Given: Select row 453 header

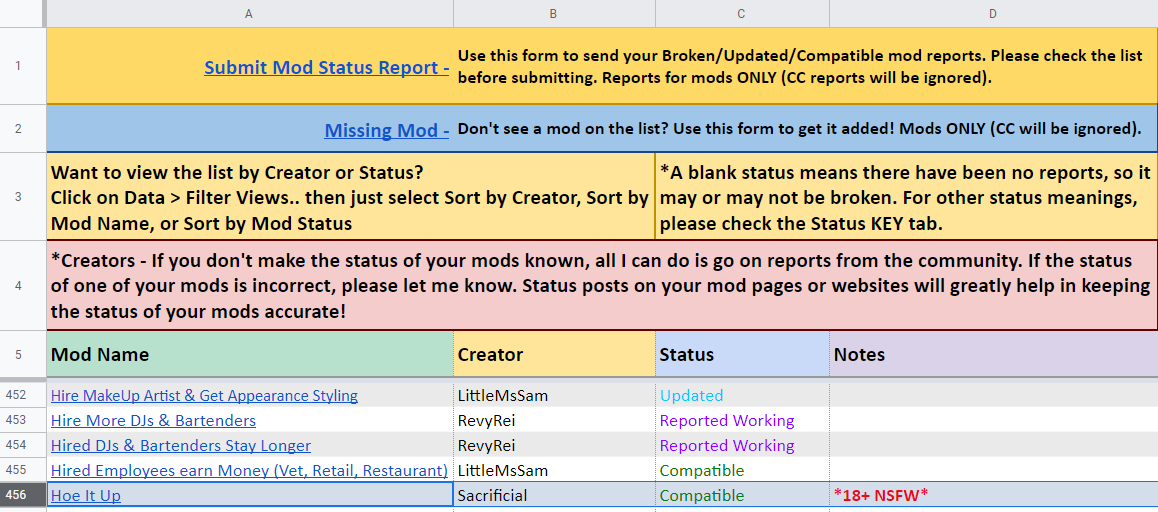Looking at the screenshot, I should pyautogui.click(x=22, y=420).
